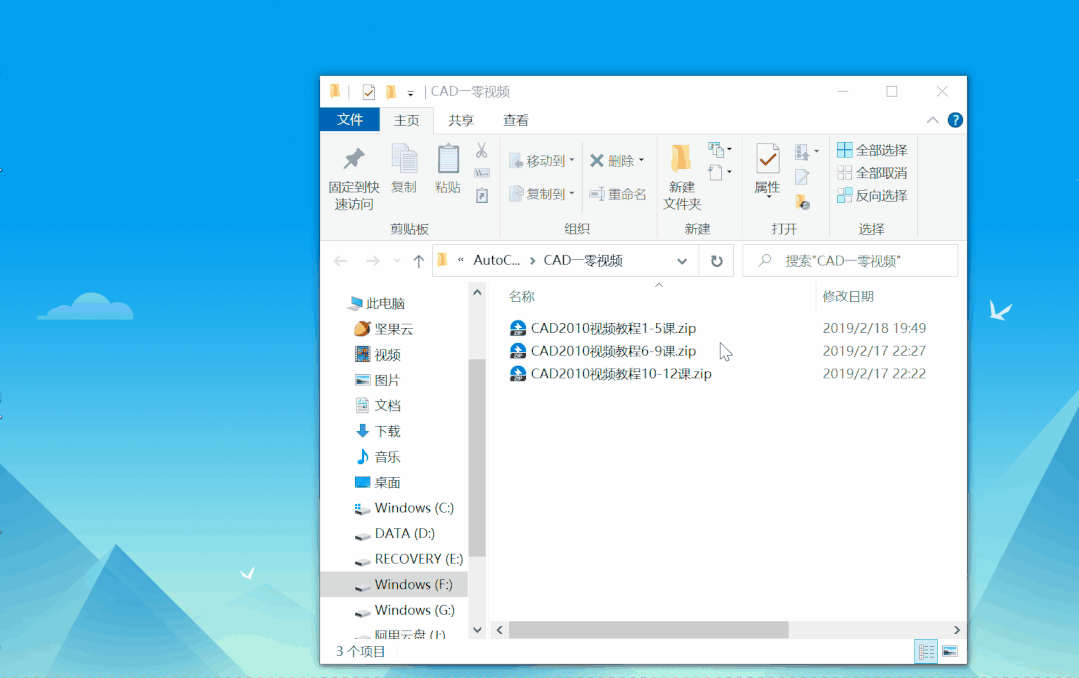
Task: Click the navigation pane scroll-up arrow
Action: pos(478,293)
